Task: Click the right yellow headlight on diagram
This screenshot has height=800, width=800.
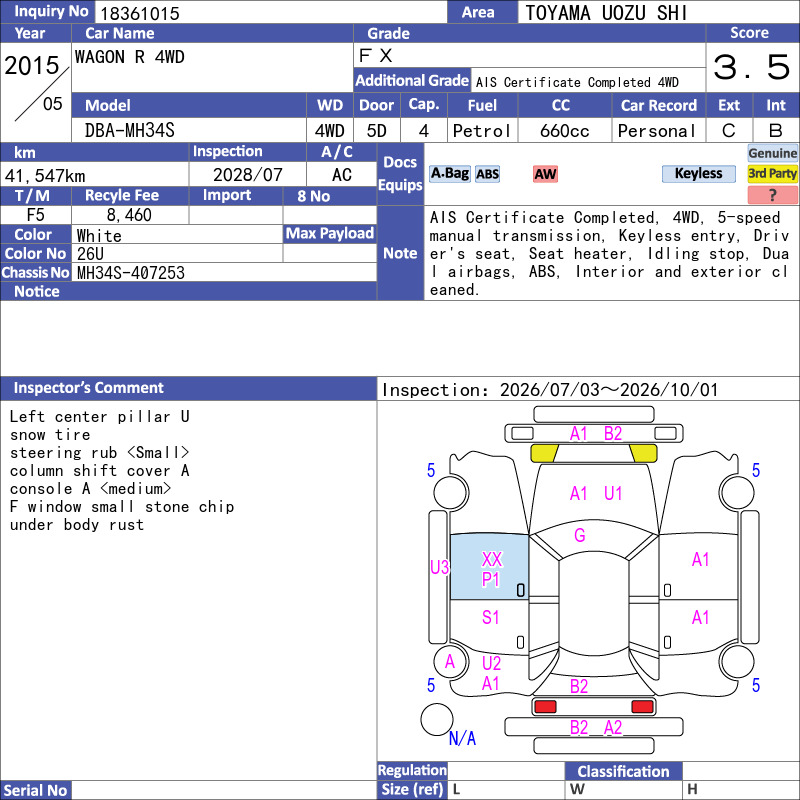Action: [643, 453]
